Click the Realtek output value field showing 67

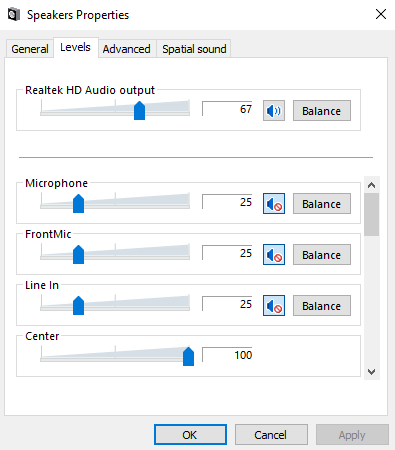227,109
